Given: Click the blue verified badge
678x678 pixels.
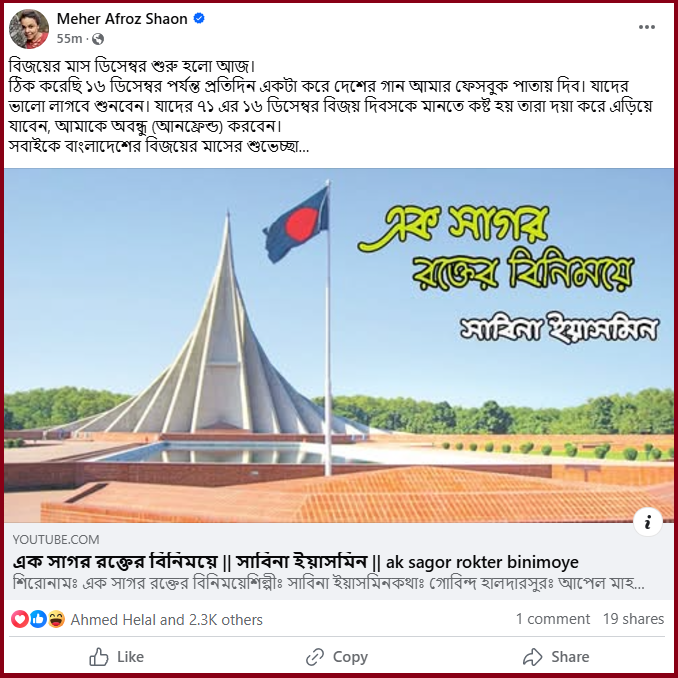Looking at the screenshot, I should 198,19.
